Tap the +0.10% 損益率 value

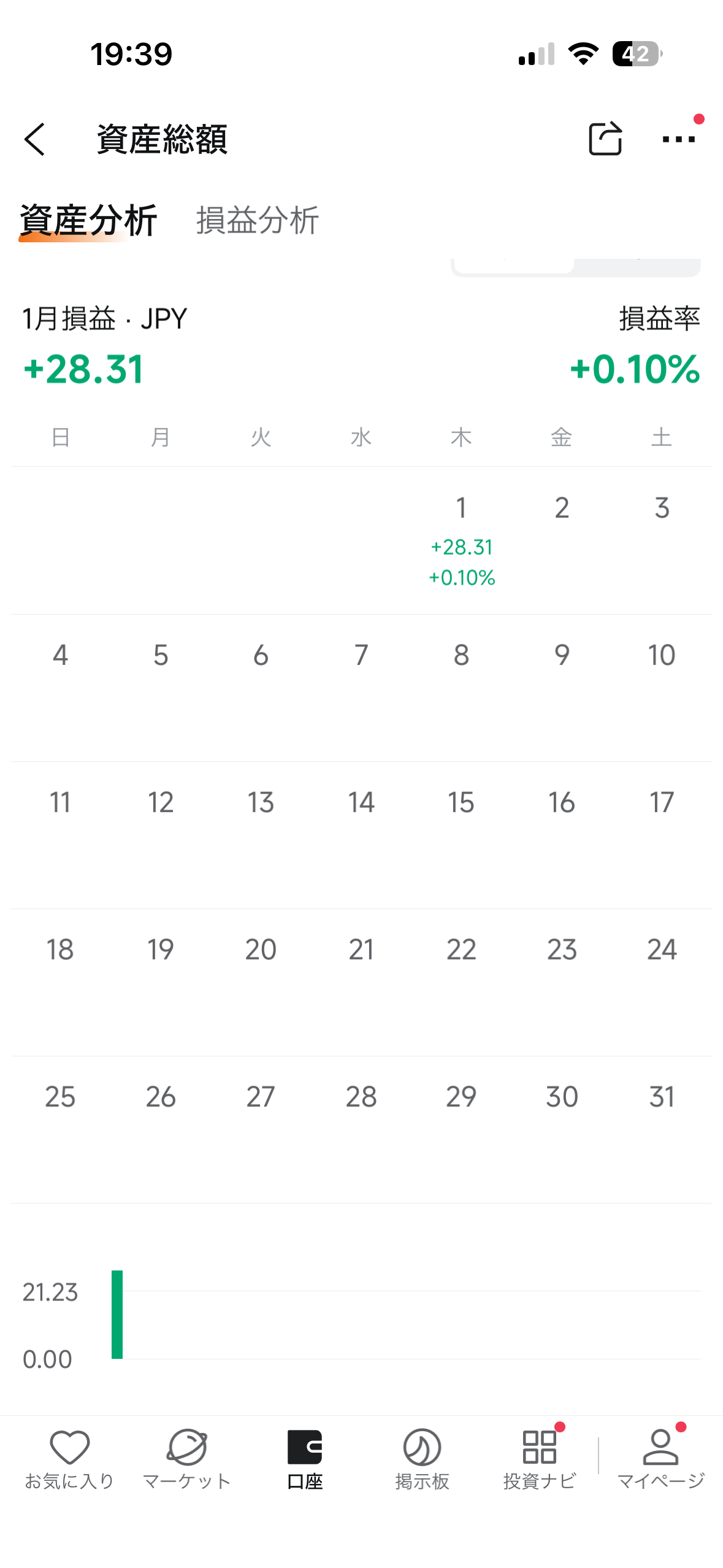(x=635, y=369)
